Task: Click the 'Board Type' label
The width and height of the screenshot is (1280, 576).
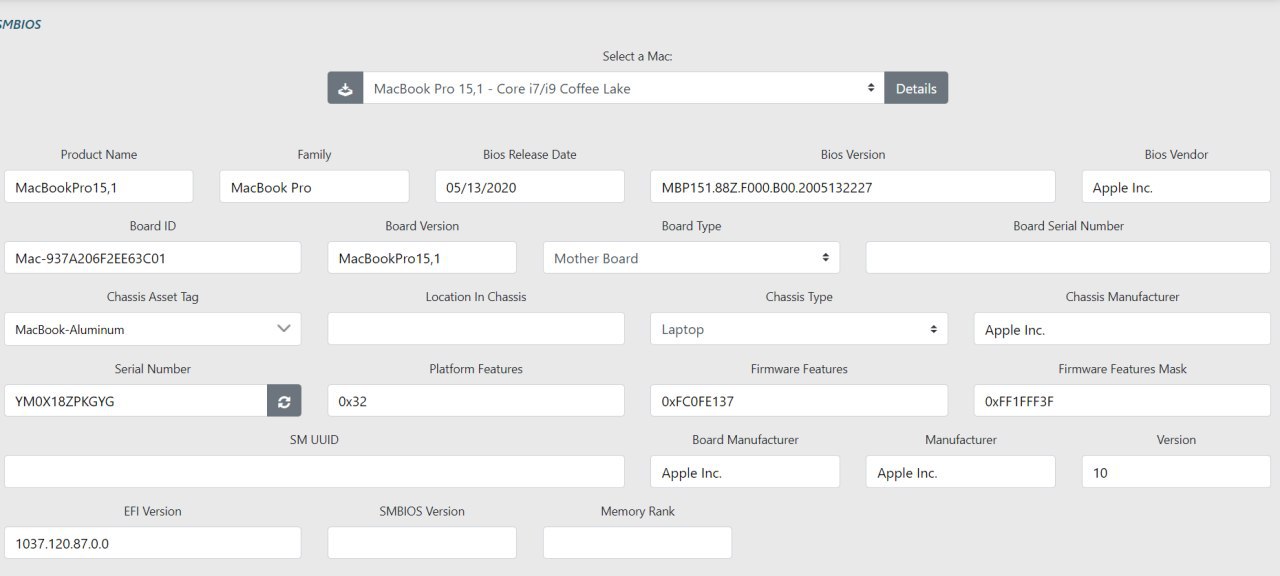Action: pyautogui.click(x=691, y=226)
